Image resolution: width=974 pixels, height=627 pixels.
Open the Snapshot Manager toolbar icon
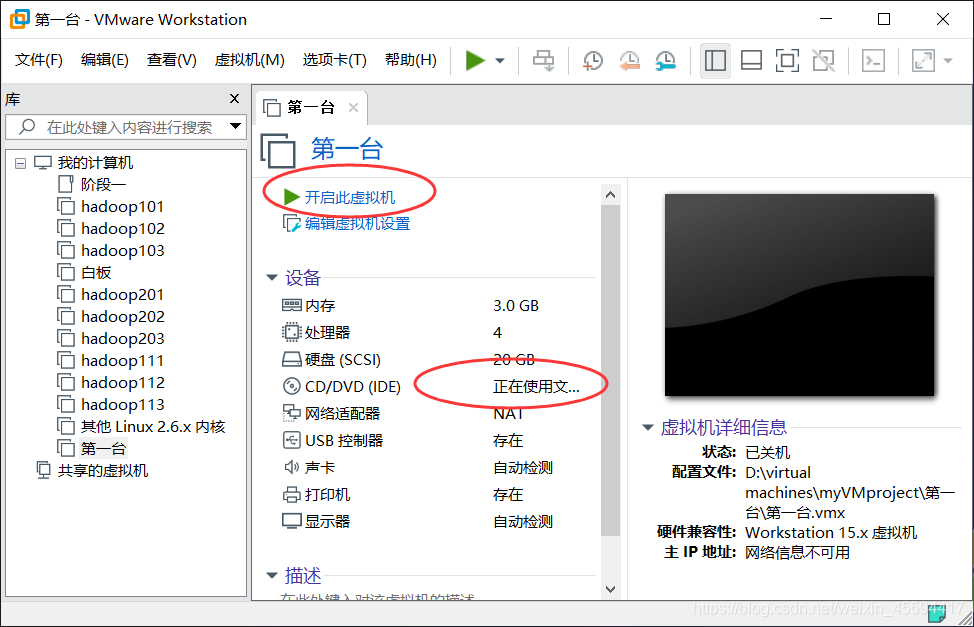coord(665,60)
